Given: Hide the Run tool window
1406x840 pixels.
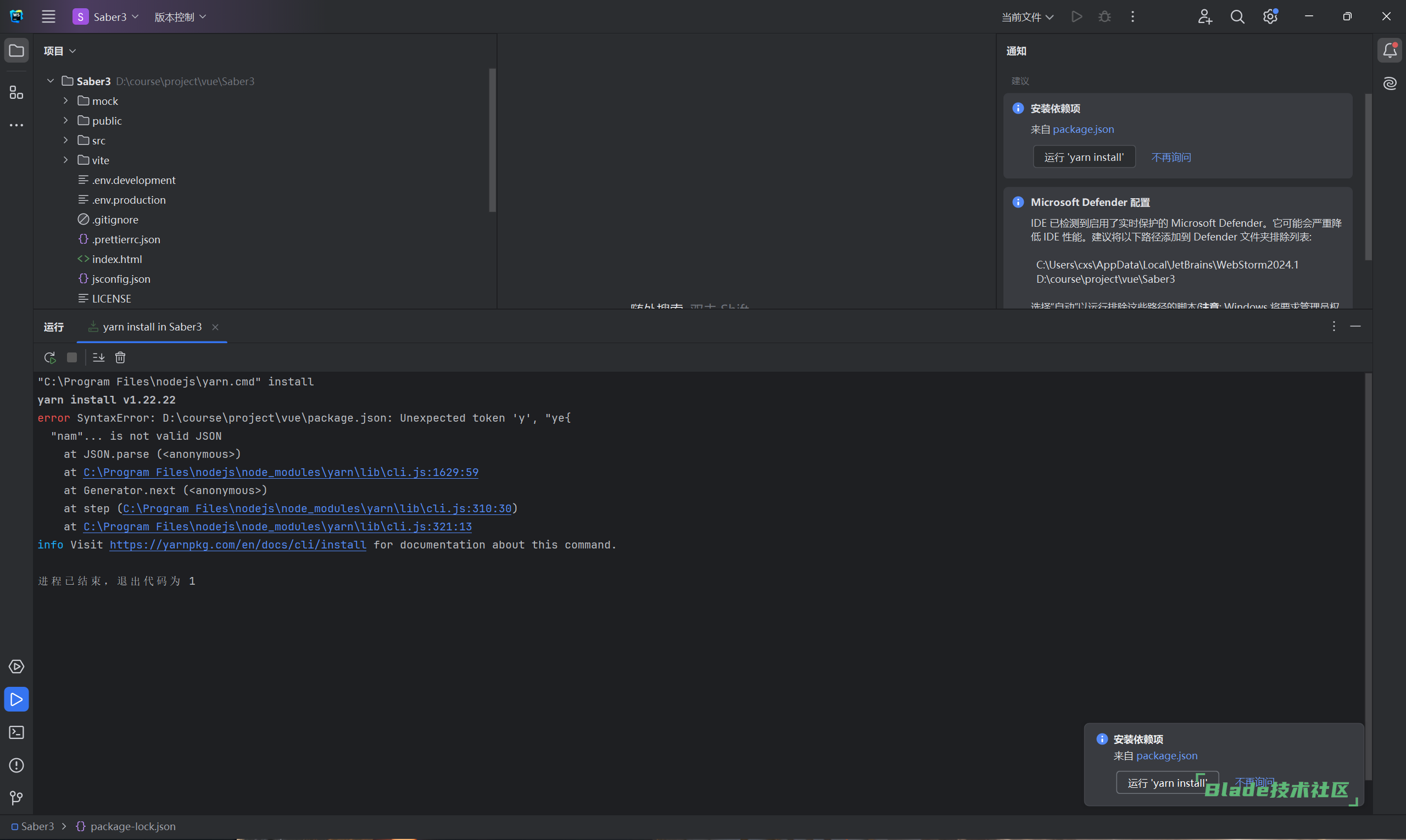Looking at the screenshot, I should pyautogui.click(x=1355, y=327).
